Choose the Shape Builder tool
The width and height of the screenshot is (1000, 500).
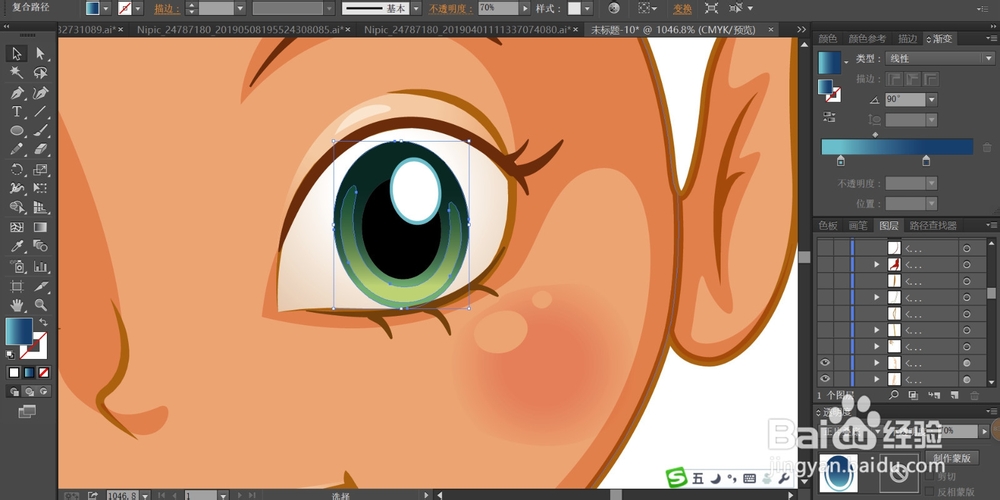(17, 207)
